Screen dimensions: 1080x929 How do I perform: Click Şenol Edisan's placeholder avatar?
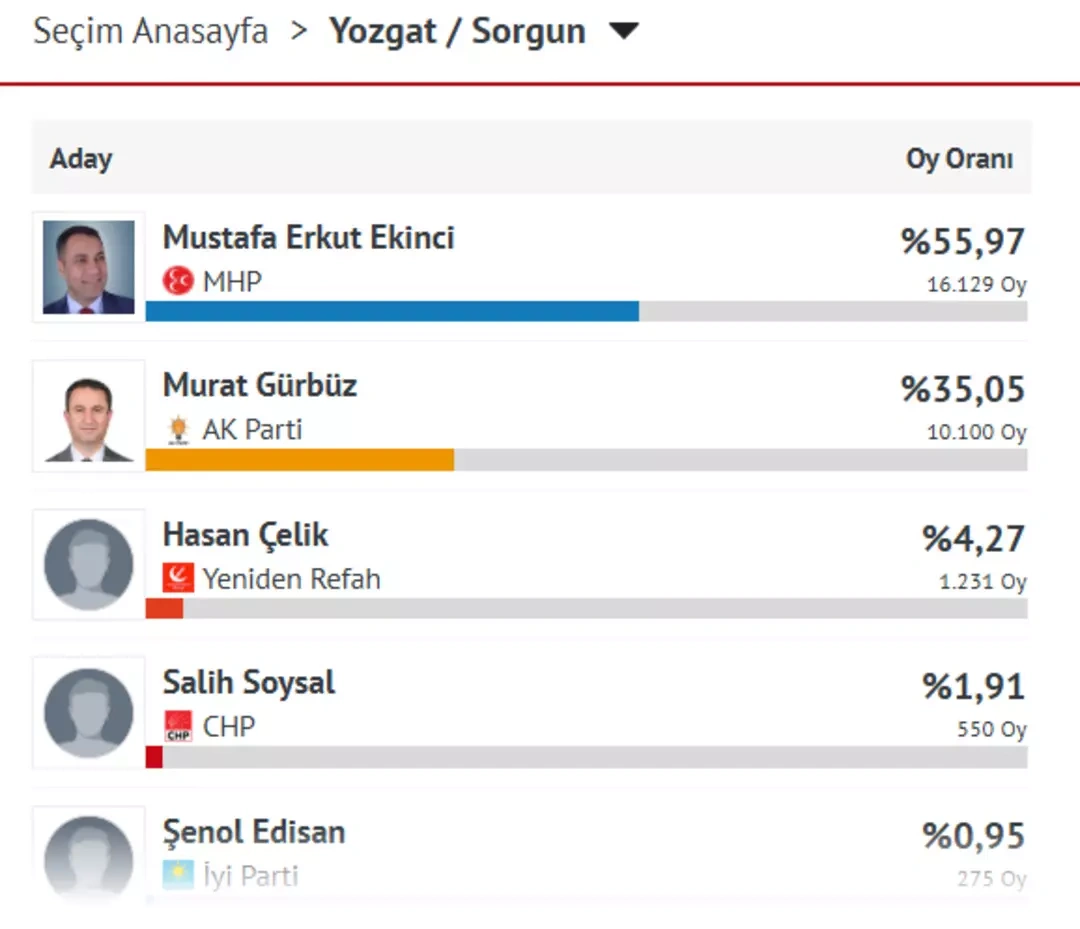click(89, 856)
